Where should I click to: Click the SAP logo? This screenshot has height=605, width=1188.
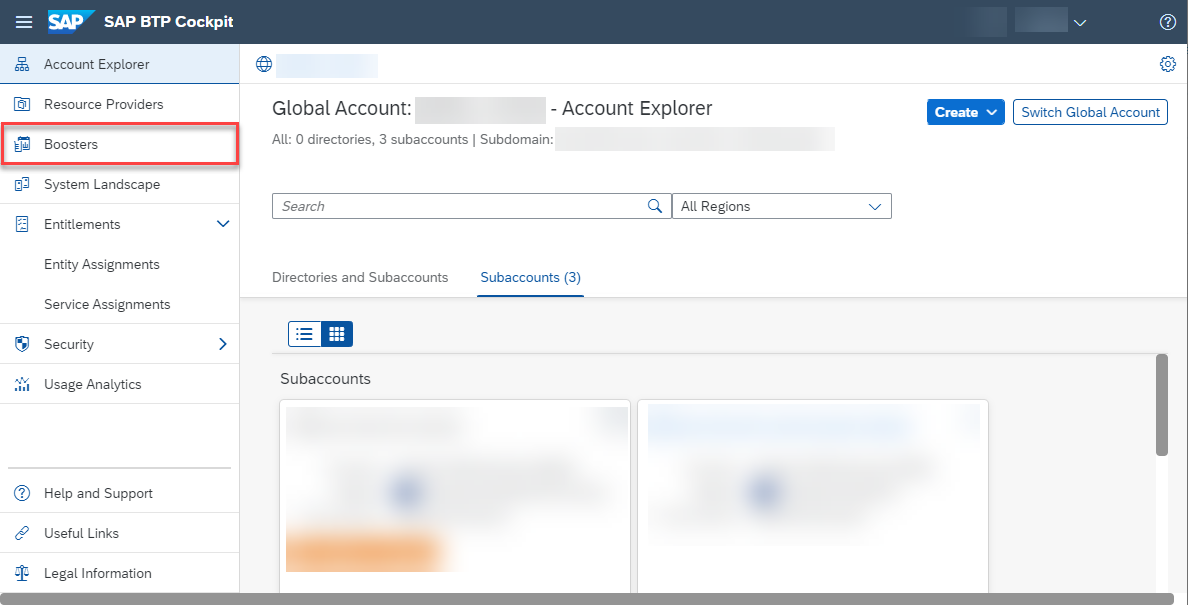click(x=71, y=22)
